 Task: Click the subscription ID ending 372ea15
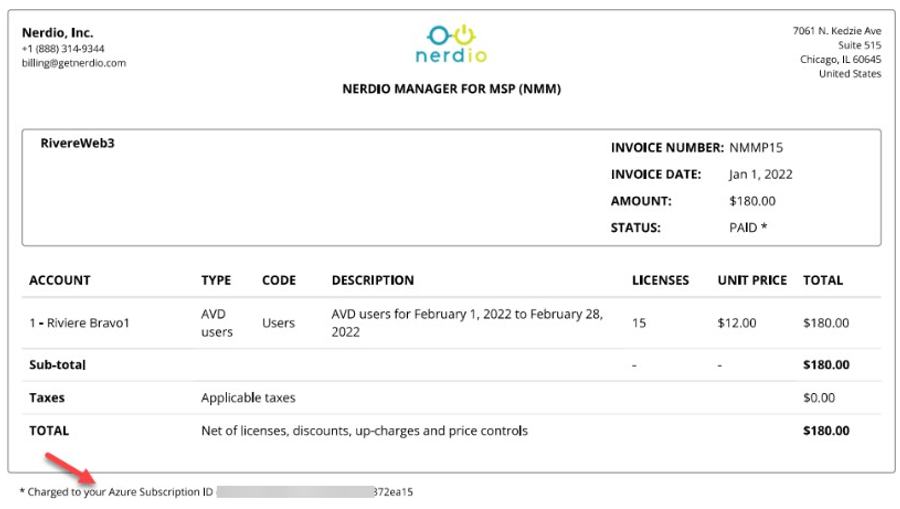coord(393,492)
